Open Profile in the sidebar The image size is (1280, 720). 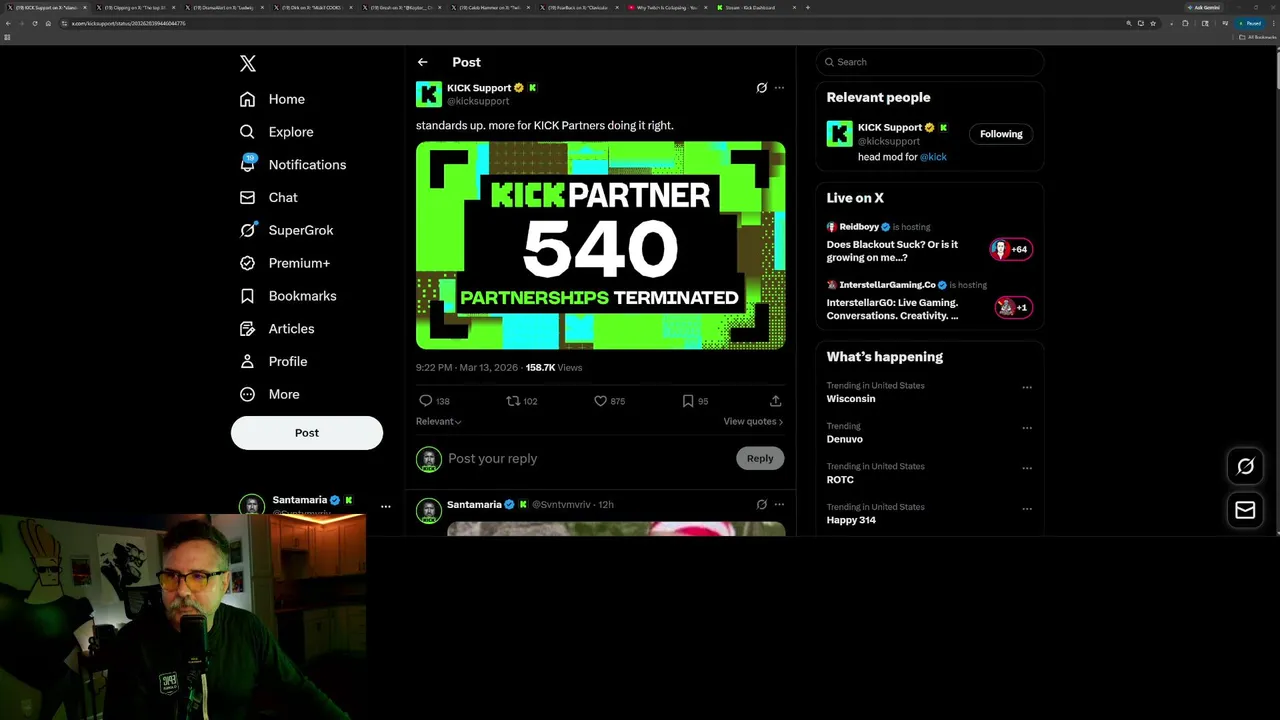(x=273, y=361)
